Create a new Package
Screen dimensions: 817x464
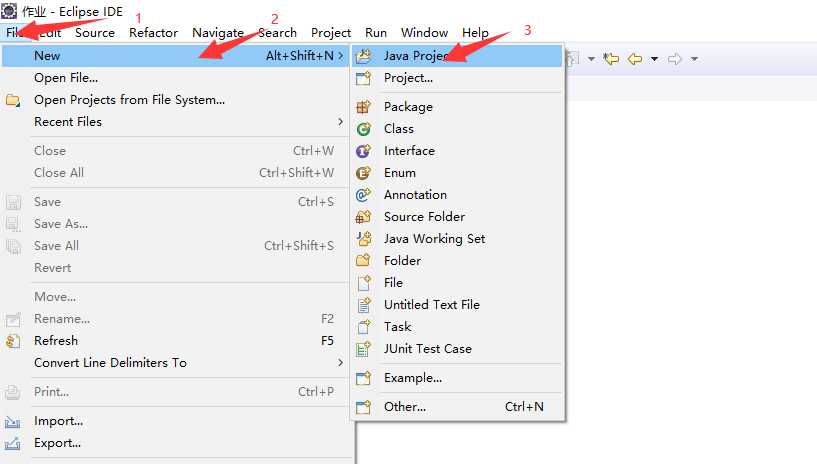[457, 107]
